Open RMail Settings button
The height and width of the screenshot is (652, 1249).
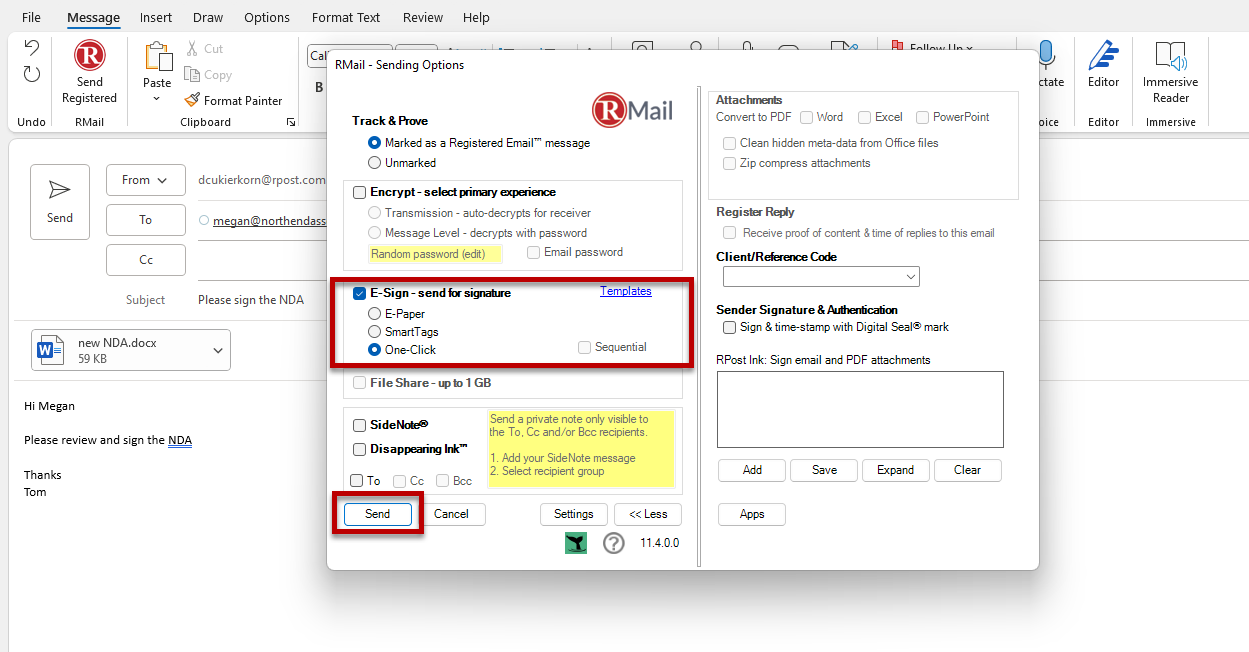tap(574, 514)
